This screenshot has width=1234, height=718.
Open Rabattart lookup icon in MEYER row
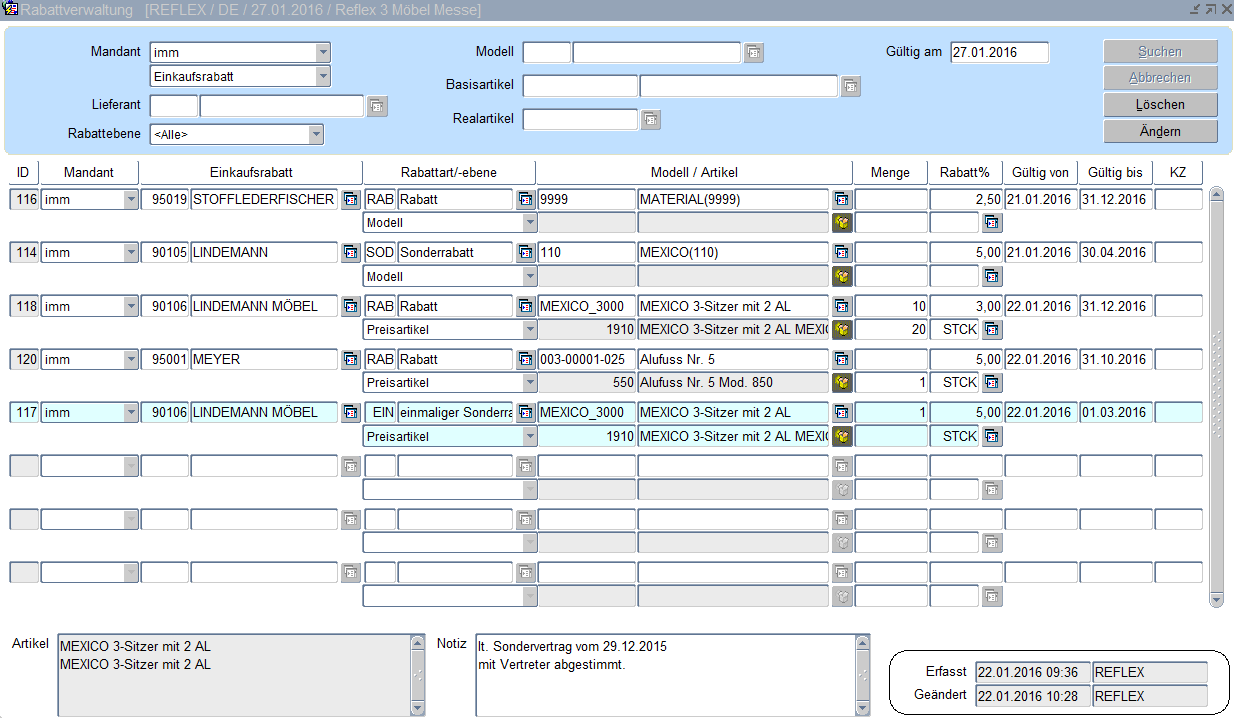tap(525, 359)
